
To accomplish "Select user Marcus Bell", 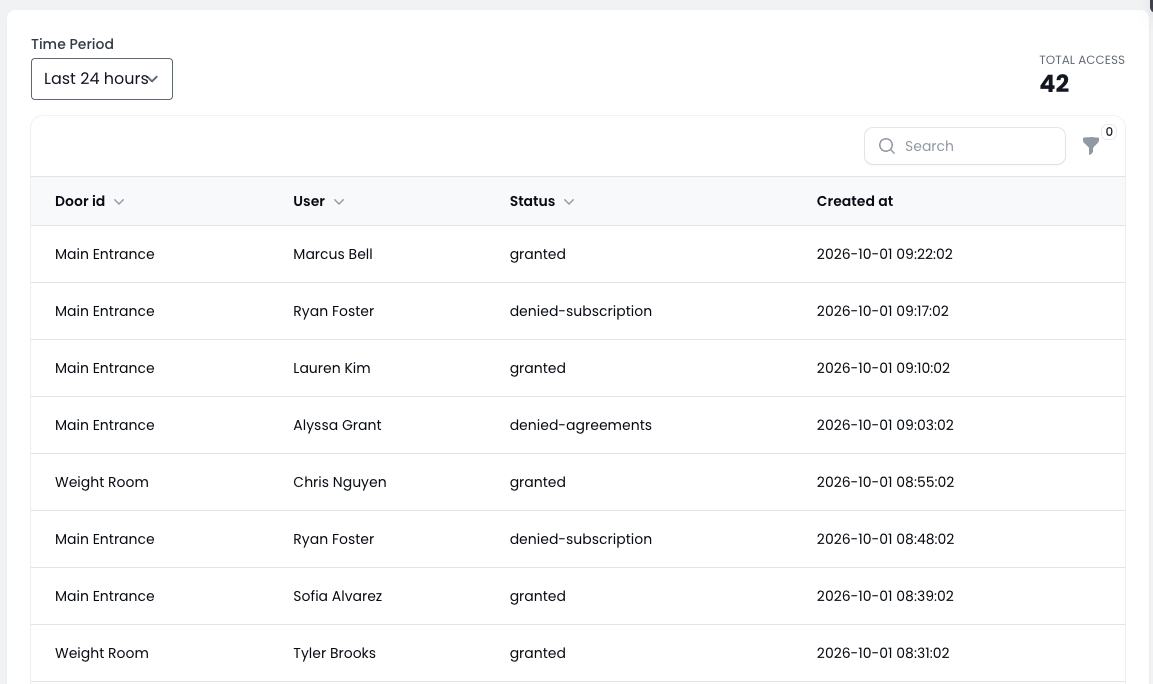I will click(333, 254).
